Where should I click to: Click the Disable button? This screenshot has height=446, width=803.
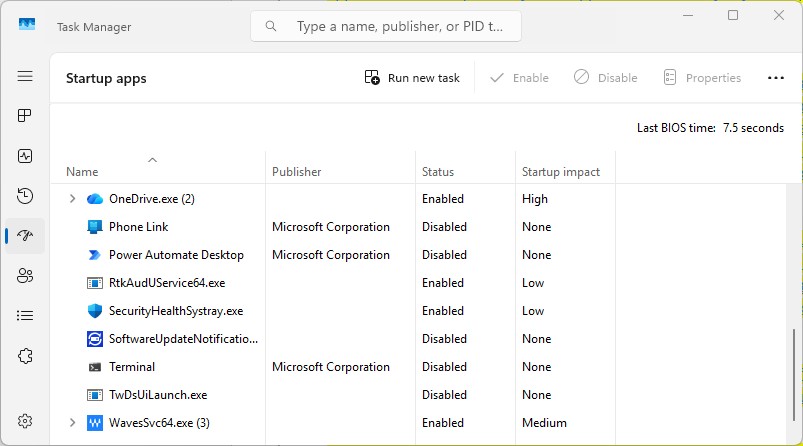606,78
